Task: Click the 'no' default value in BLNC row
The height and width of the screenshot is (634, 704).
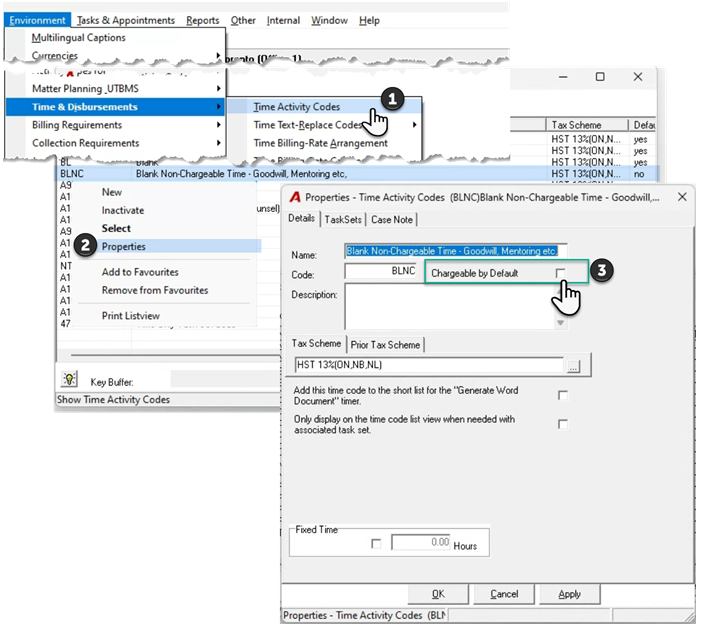Action: point(639,174)
